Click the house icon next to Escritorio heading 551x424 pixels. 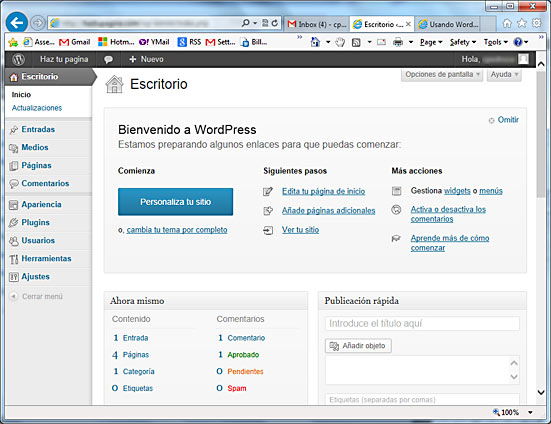[x=115, y=84]
